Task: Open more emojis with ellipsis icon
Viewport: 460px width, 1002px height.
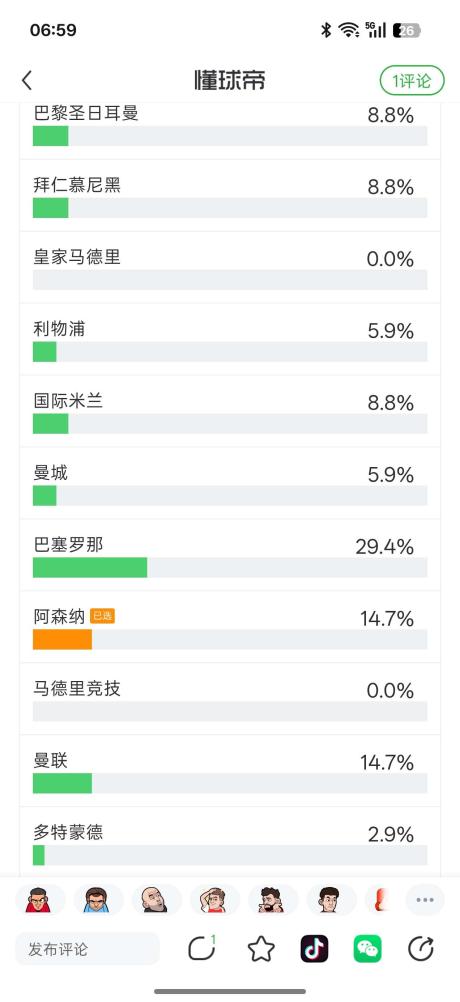Action: [x=425, y=900]
